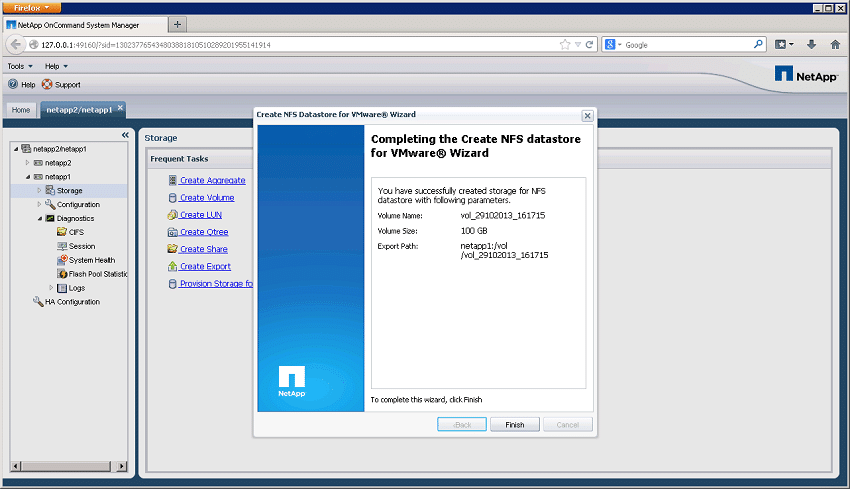Click the Create Share folder icon
The height and width of the screenshot is (489, 850).
(172, 249)
